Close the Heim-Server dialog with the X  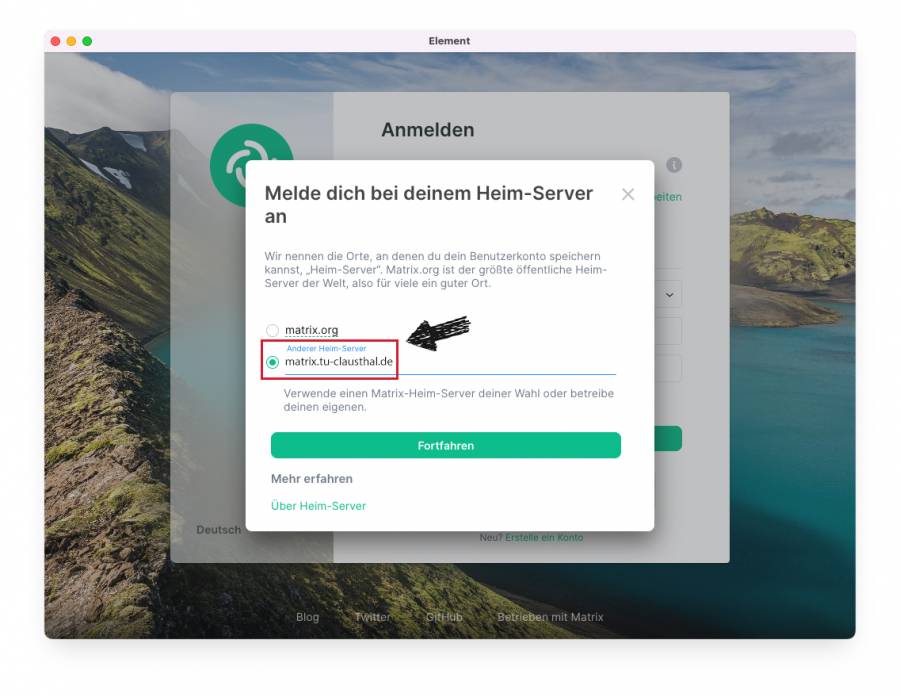628,195
